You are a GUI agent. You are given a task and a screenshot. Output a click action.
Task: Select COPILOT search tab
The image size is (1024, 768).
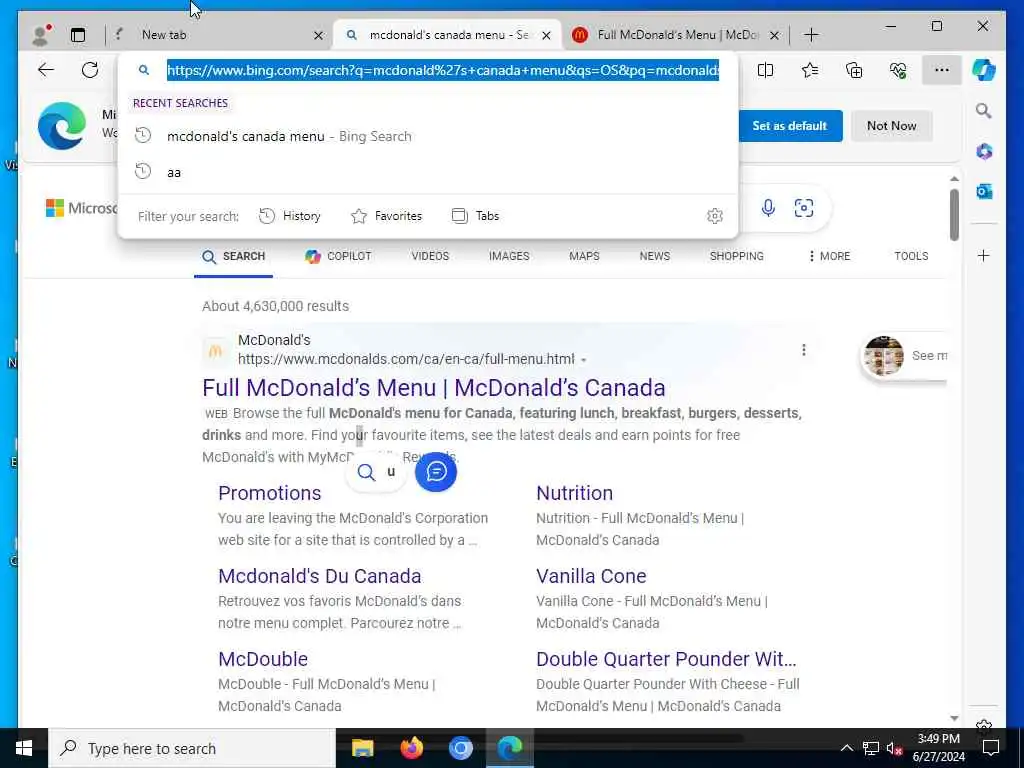coord(338,256)
